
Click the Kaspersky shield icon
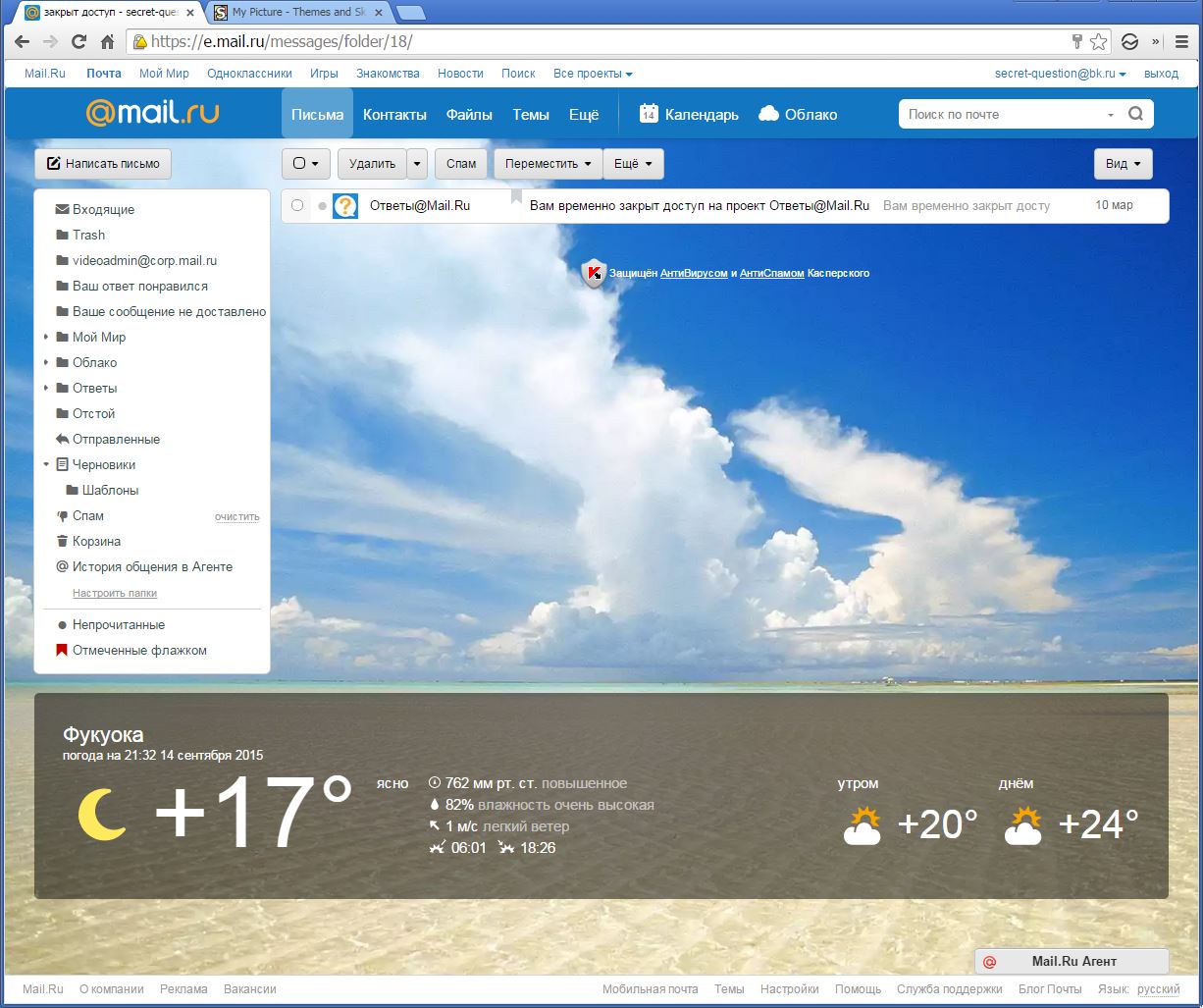tap(594, 273)
